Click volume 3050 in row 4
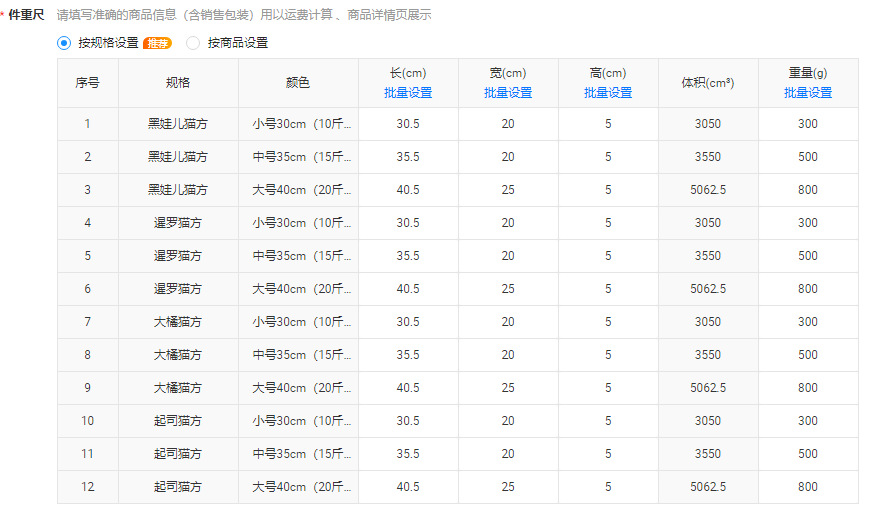 pyautogui.click(x=708, y=223)
